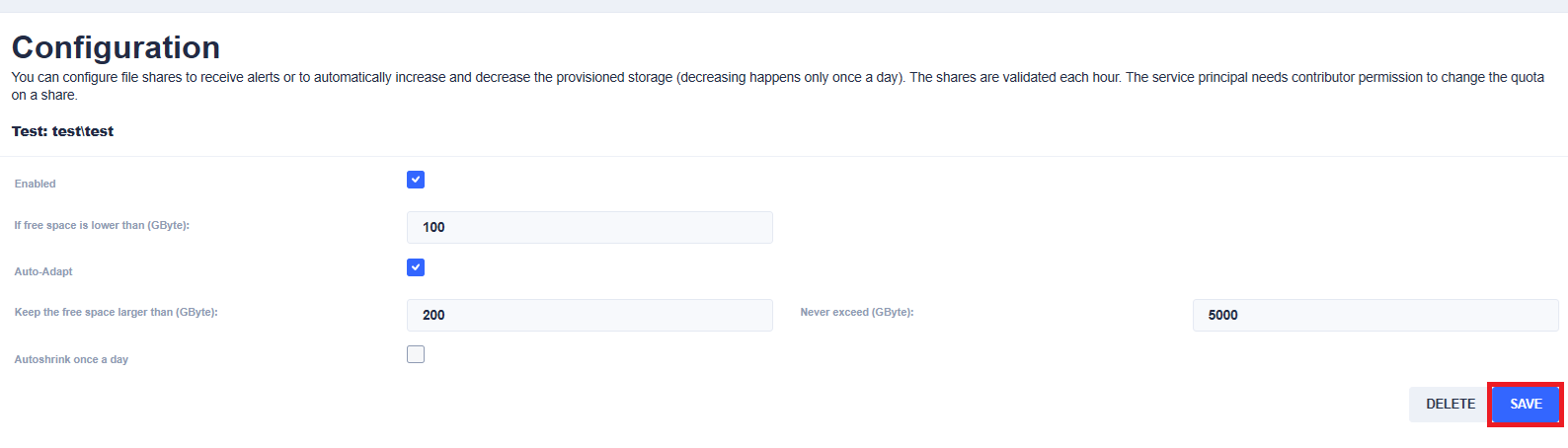Select the Never exceed field showing 5000
The image size is (1568, 448).
tap(1374, 315)
